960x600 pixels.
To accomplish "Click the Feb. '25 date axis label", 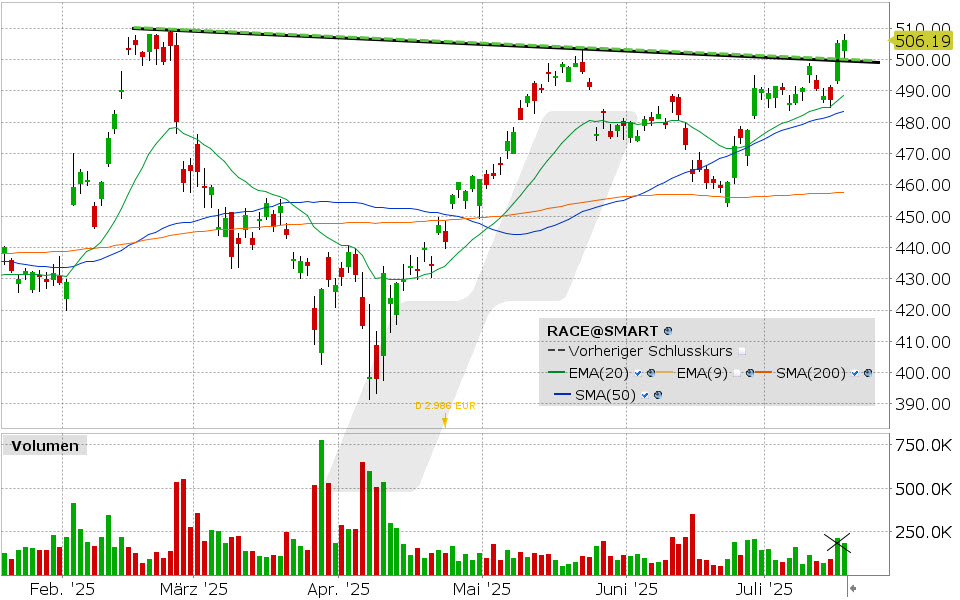I will [x=62, y=590].
